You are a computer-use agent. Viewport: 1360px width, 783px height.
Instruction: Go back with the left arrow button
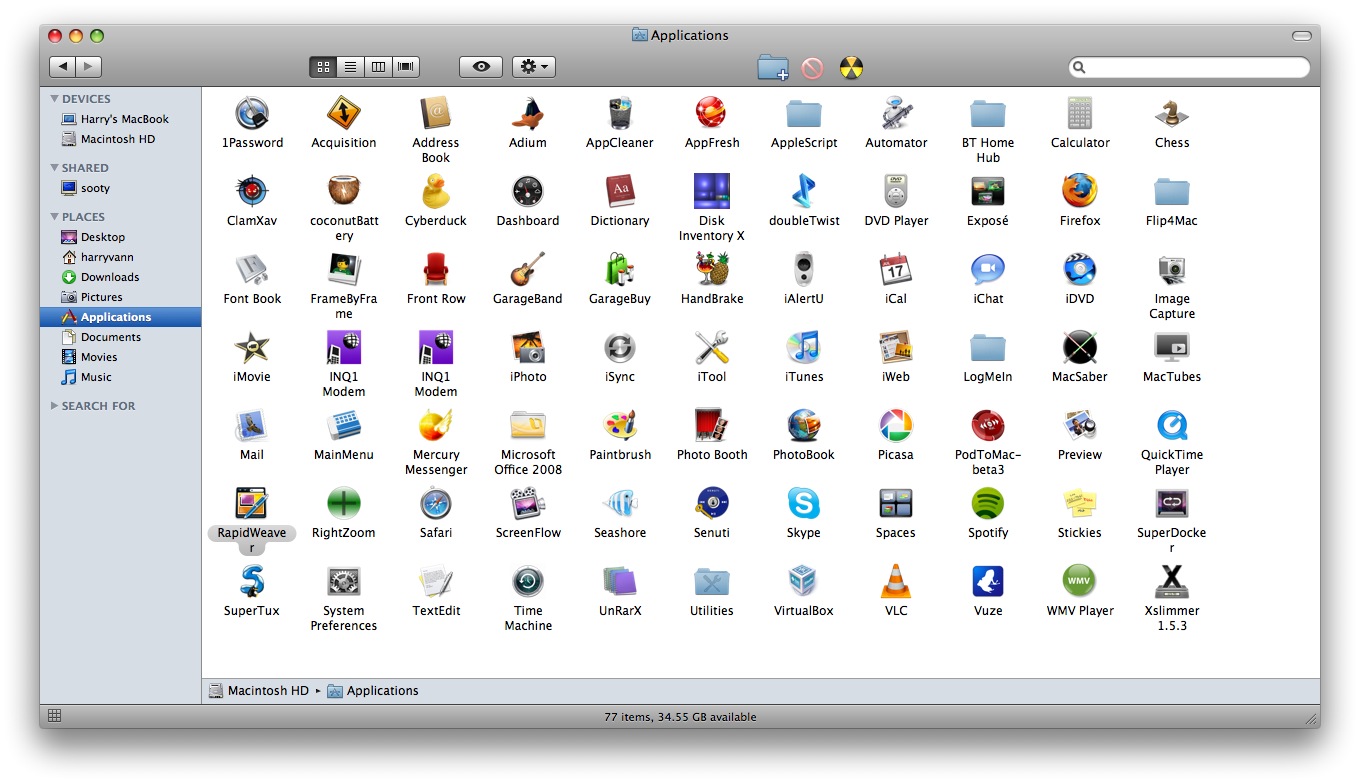[62, 67]
